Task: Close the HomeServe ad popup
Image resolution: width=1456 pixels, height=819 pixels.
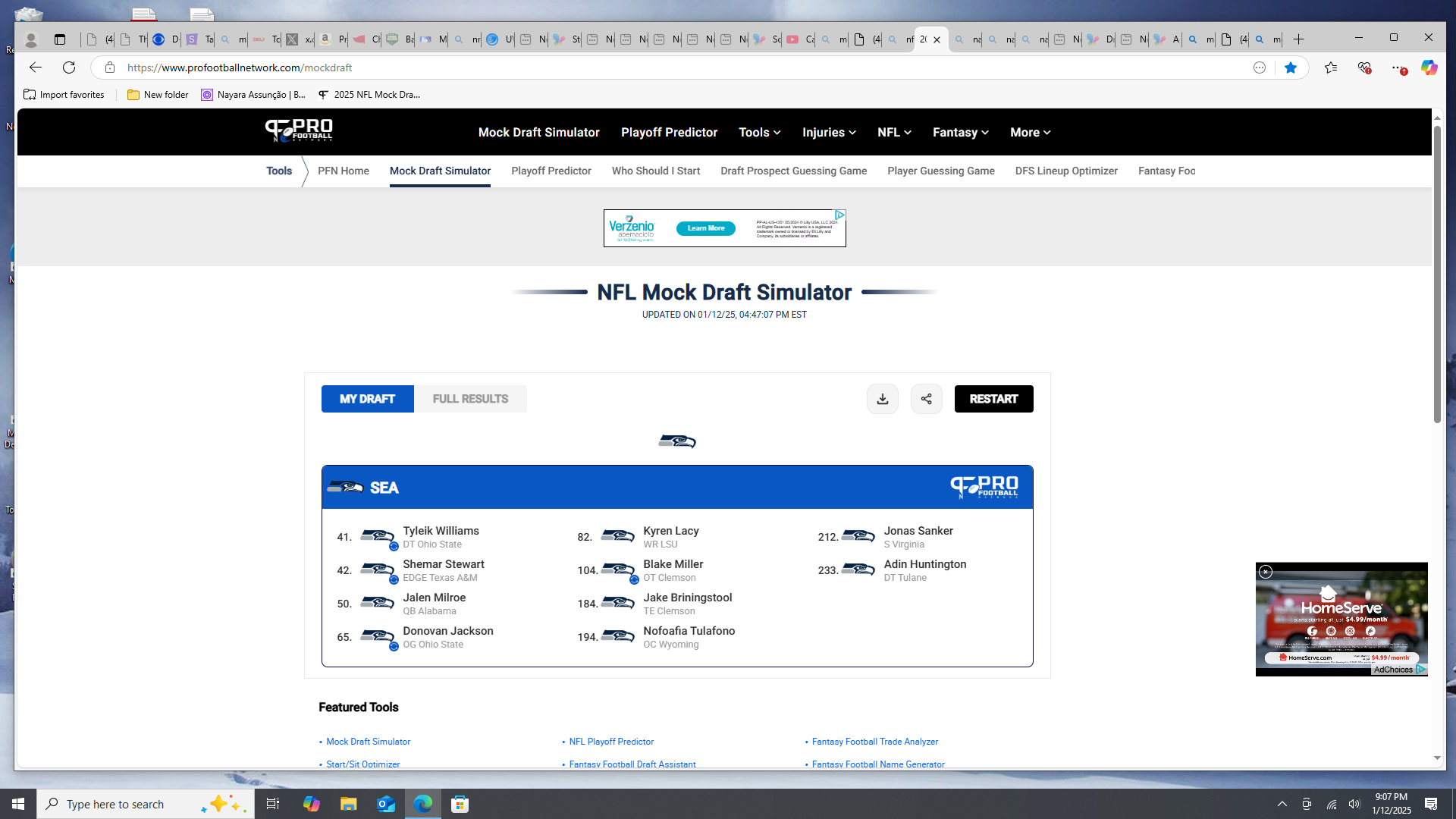Action: (1266, 572)
